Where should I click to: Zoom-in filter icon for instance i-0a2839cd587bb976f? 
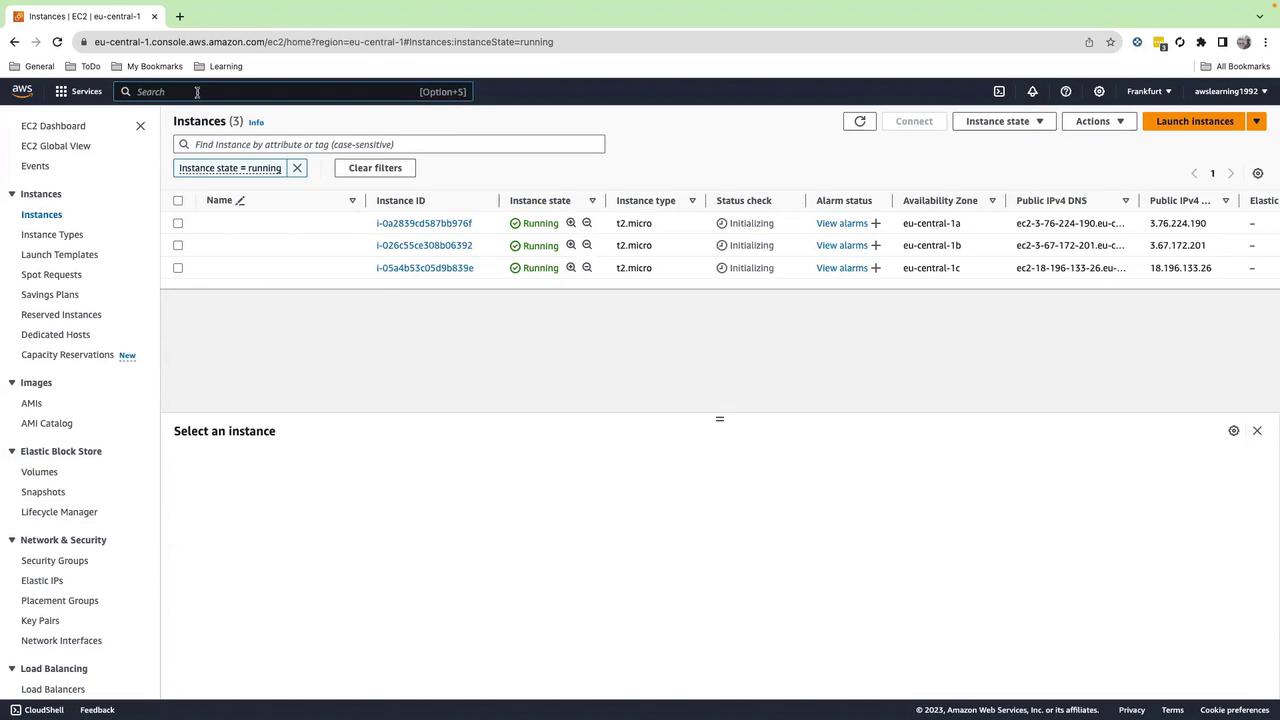tap(571, 223)
